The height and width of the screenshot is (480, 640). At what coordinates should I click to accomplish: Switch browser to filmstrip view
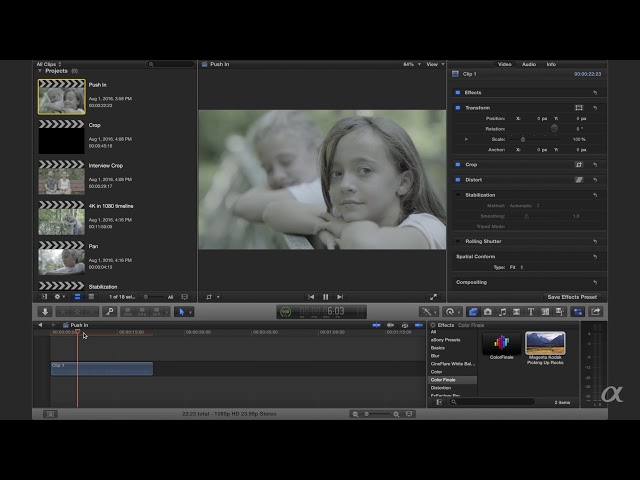click(x=77, y=297)
